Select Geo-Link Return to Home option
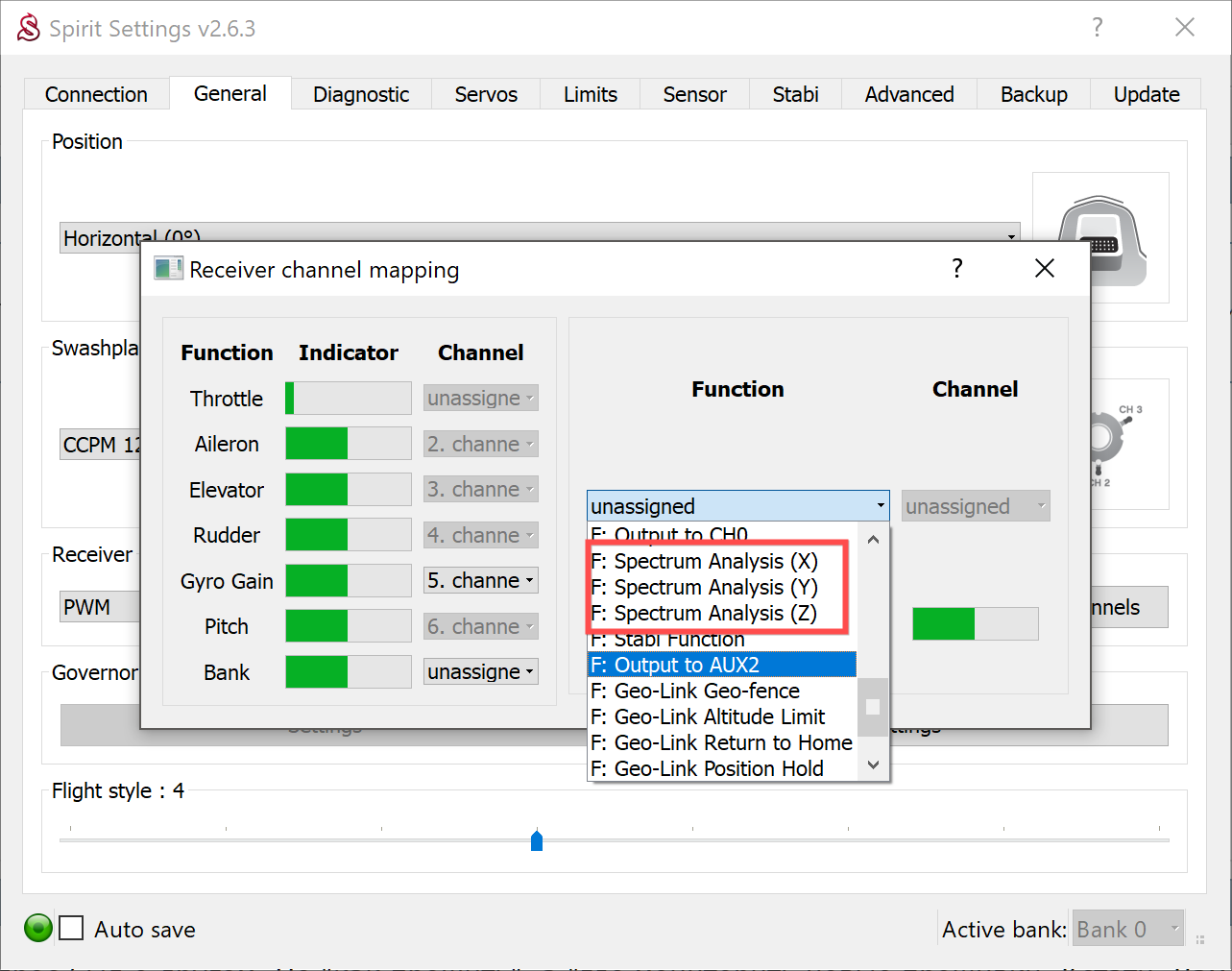1232x971 pixels. [x=721, y=742]
